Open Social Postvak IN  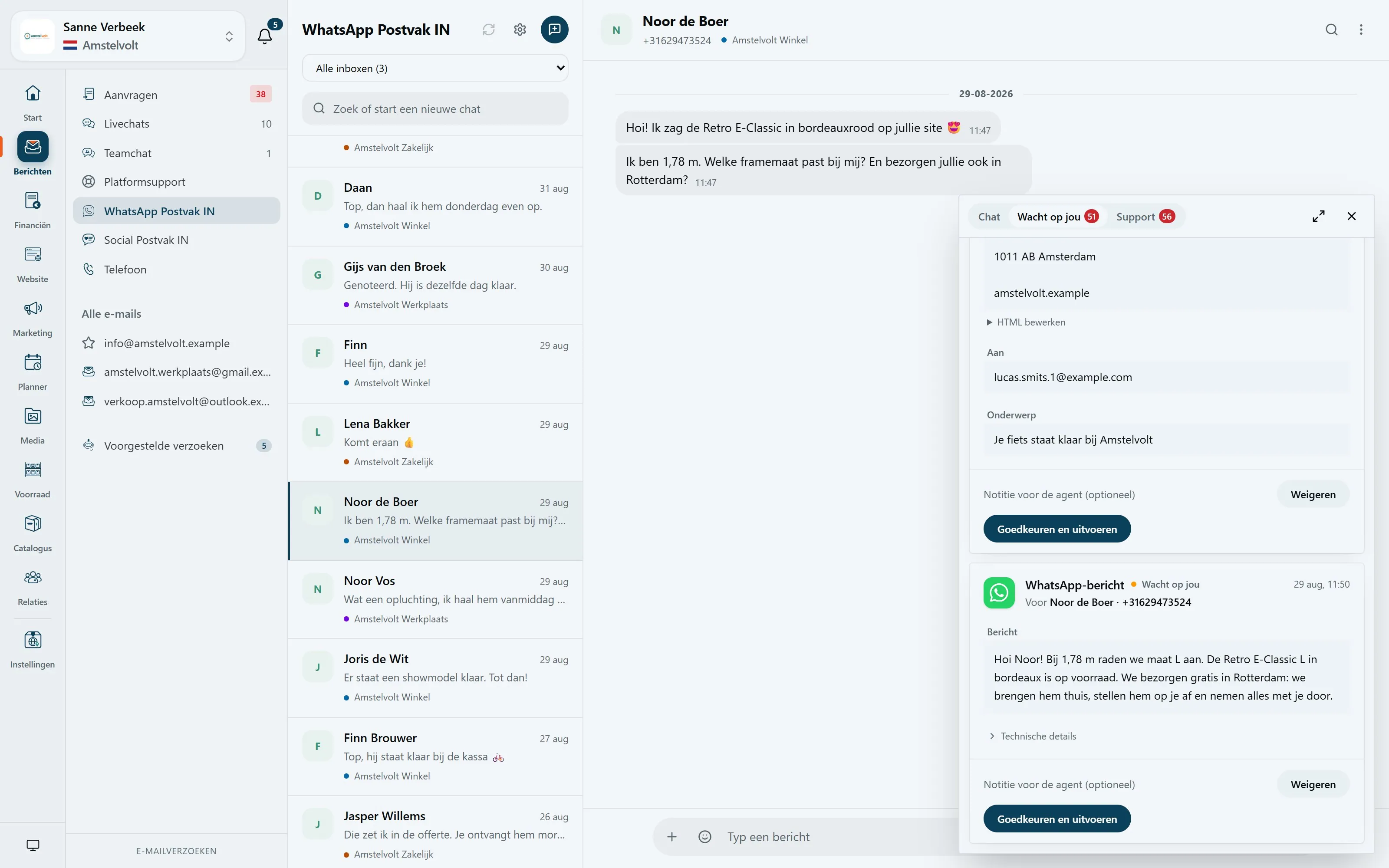[x=177, y=240]
